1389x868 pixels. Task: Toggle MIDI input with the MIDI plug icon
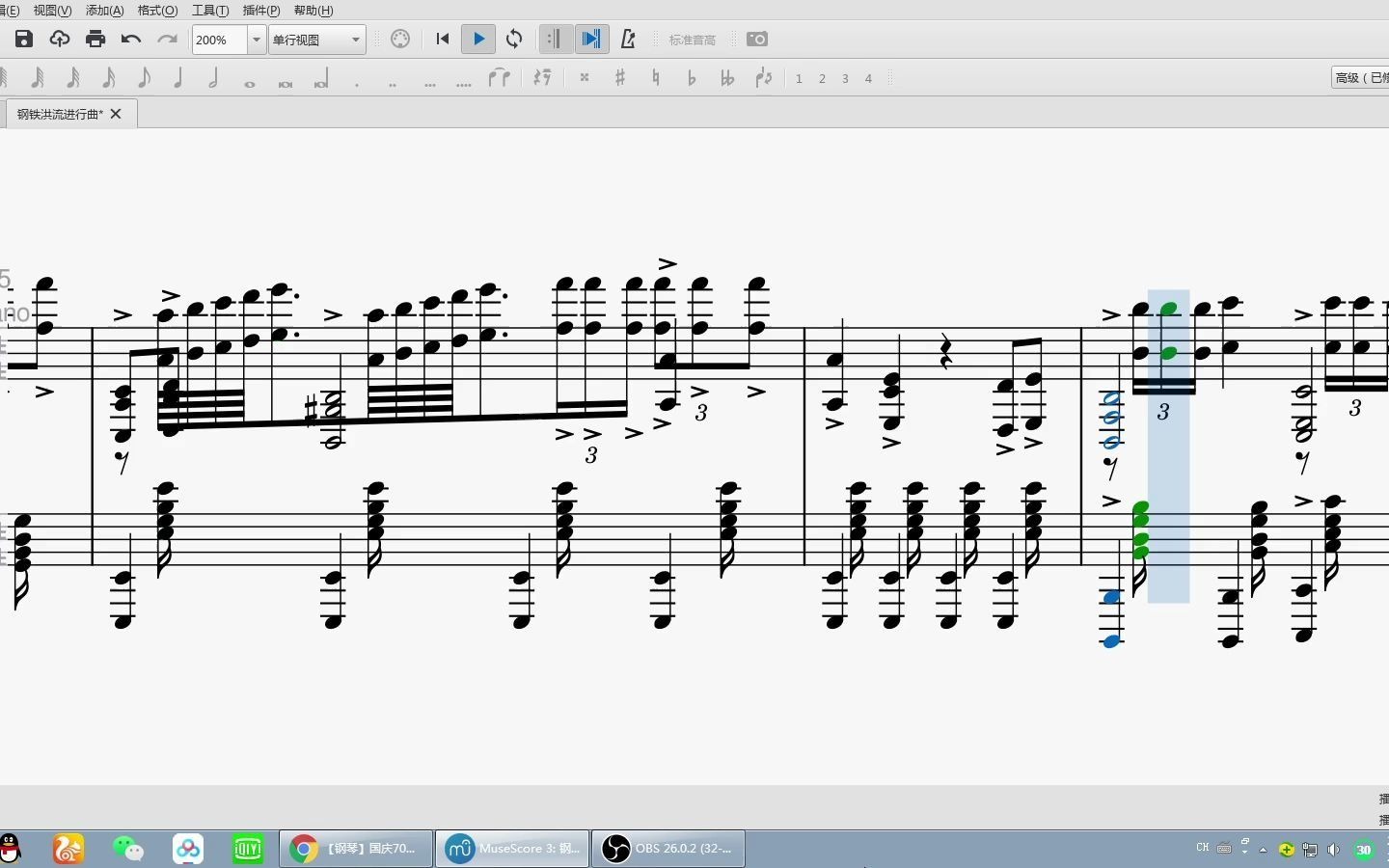click(x=400, y=40)
